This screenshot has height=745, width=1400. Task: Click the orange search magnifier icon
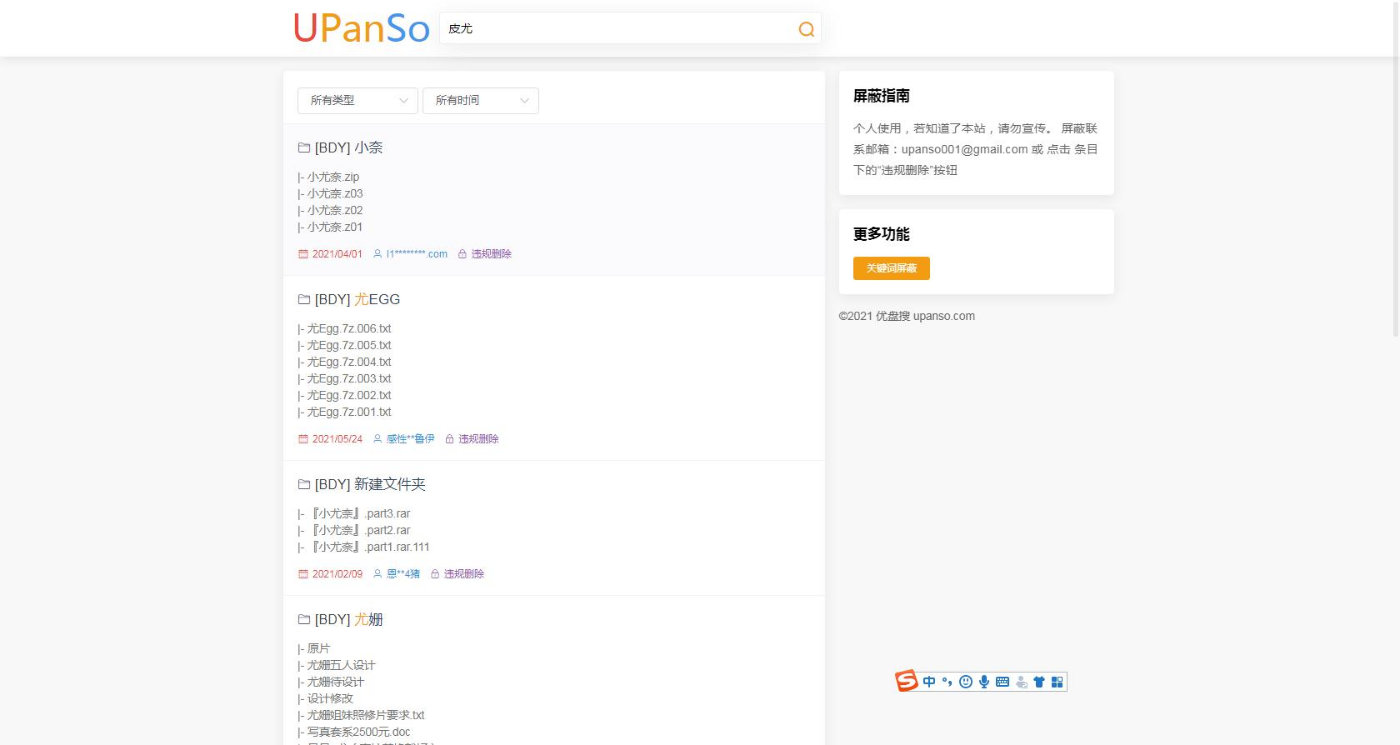(806, 30)
